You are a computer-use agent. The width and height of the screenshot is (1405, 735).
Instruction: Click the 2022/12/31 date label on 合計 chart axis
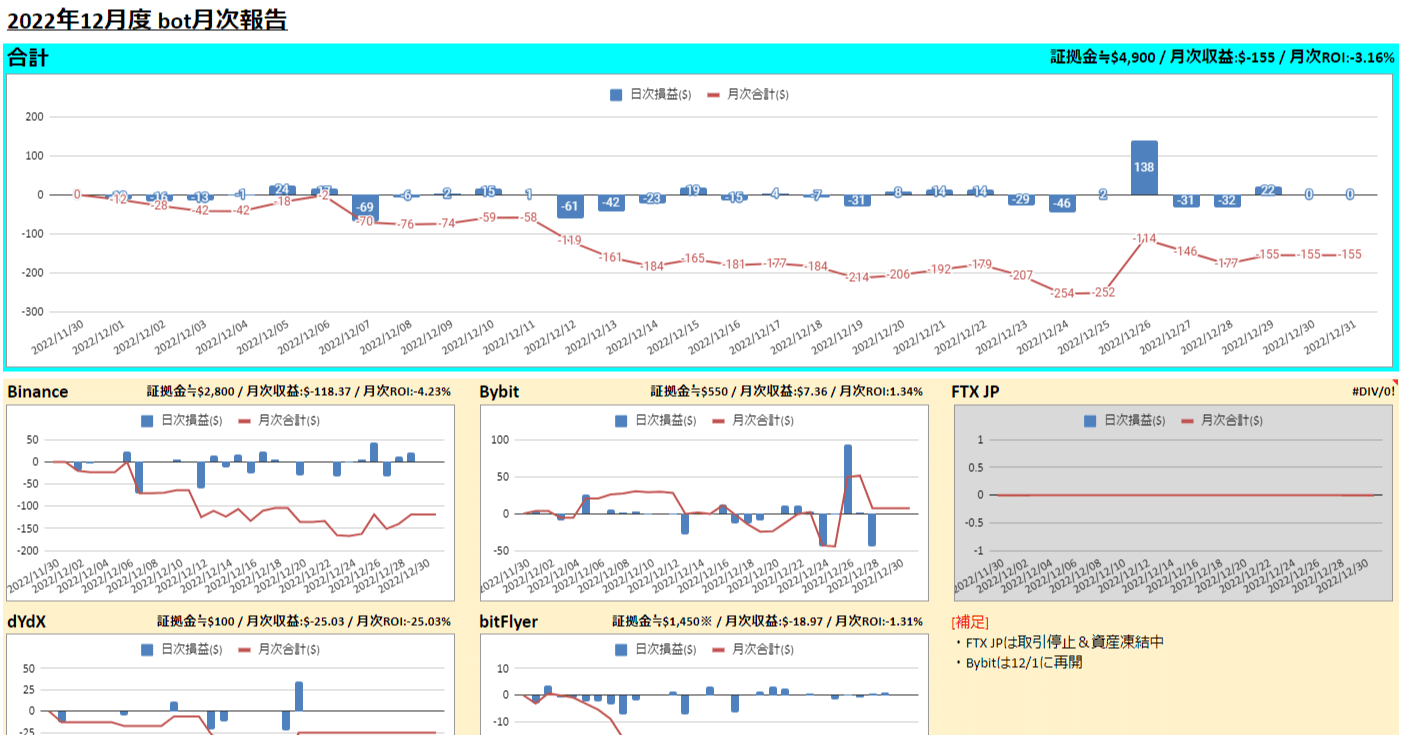pyautogui.click(x=1332, y=337)
